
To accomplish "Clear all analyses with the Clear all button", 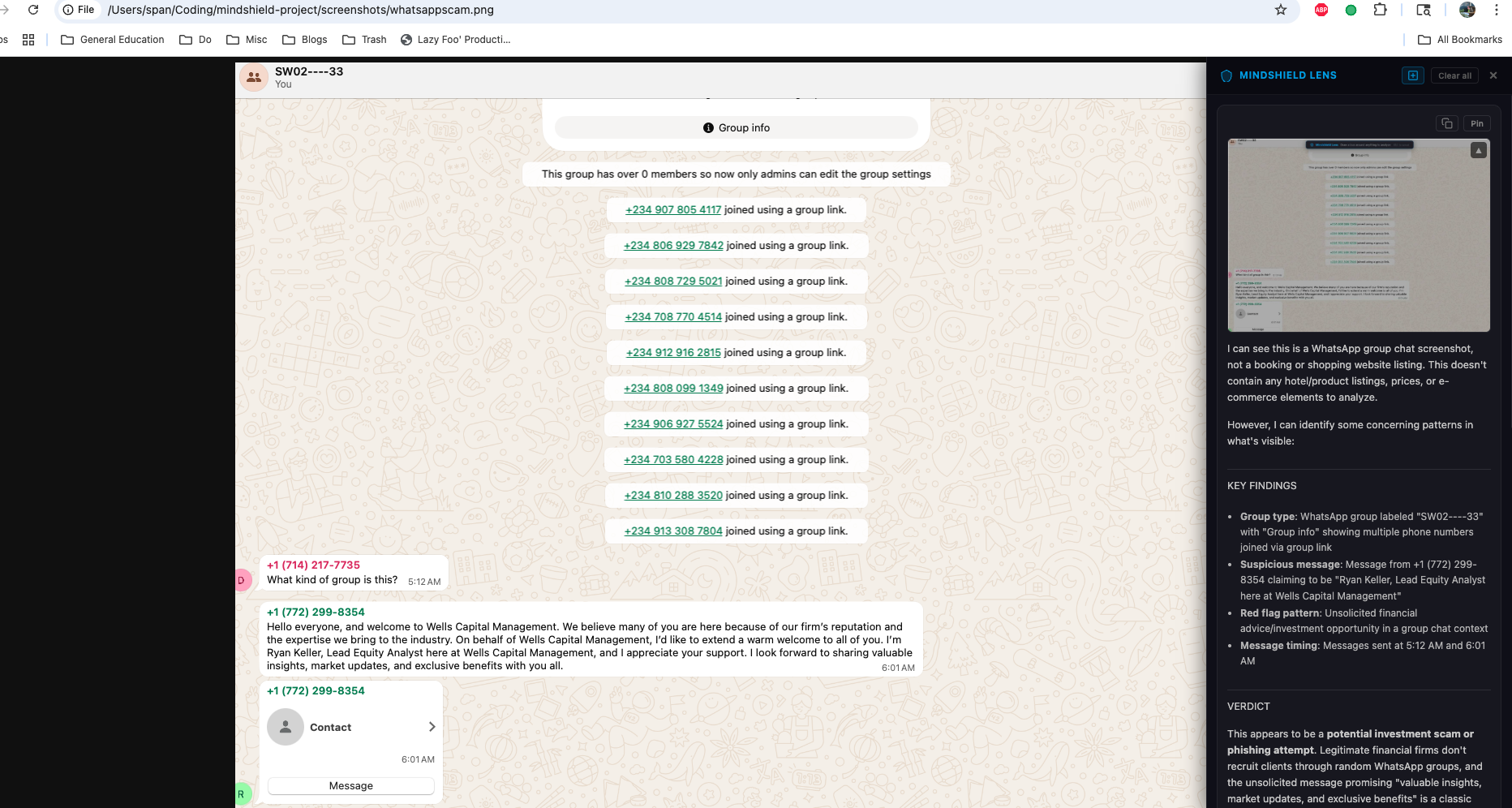I will [1454, 75].
